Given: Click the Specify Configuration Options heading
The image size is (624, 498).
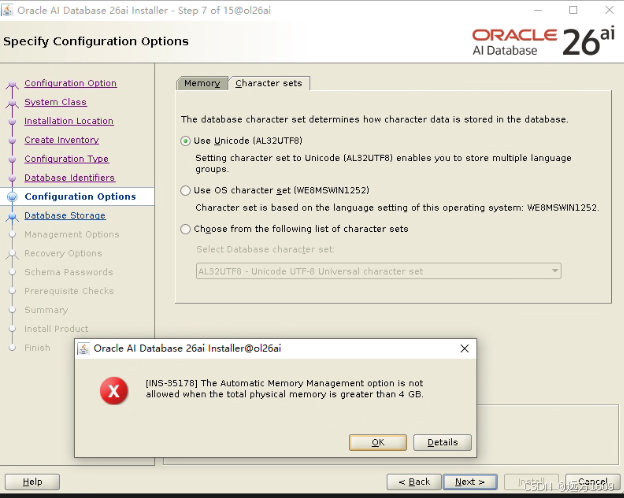Looking at the screenshot, I should pyautogui.click(x=96, y=41).
